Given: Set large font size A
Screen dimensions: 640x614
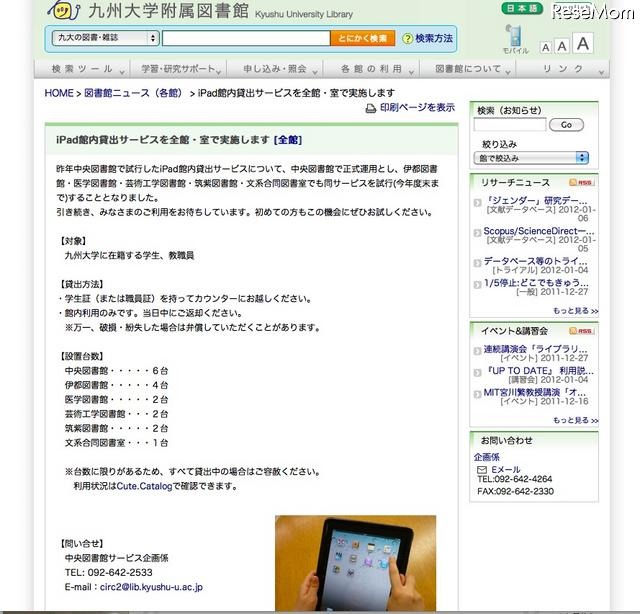Looking at the screenshot, I should click(x=583, y=43).
